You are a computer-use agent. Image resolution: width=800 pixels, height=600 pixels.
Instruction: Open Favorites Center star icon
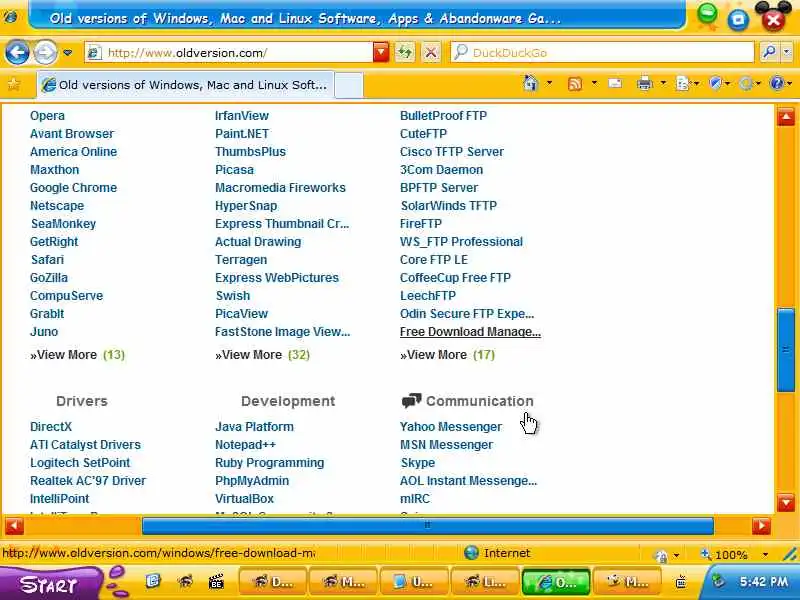(x=14, y=84)
